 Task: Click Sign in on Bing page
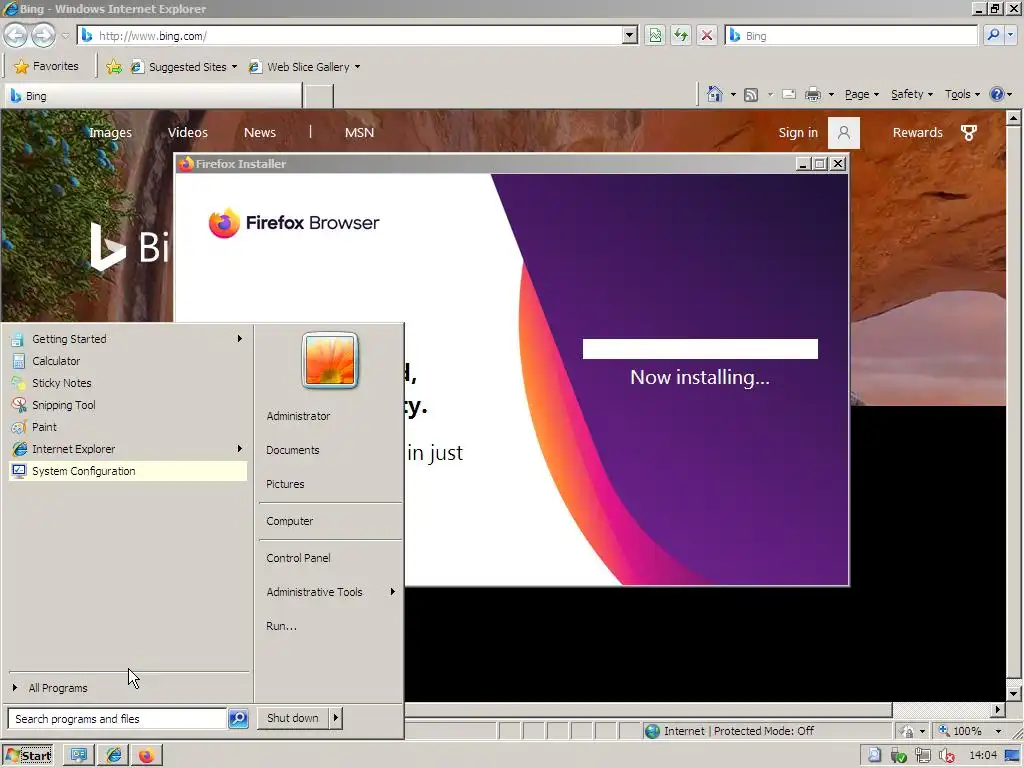click(798, 133)
